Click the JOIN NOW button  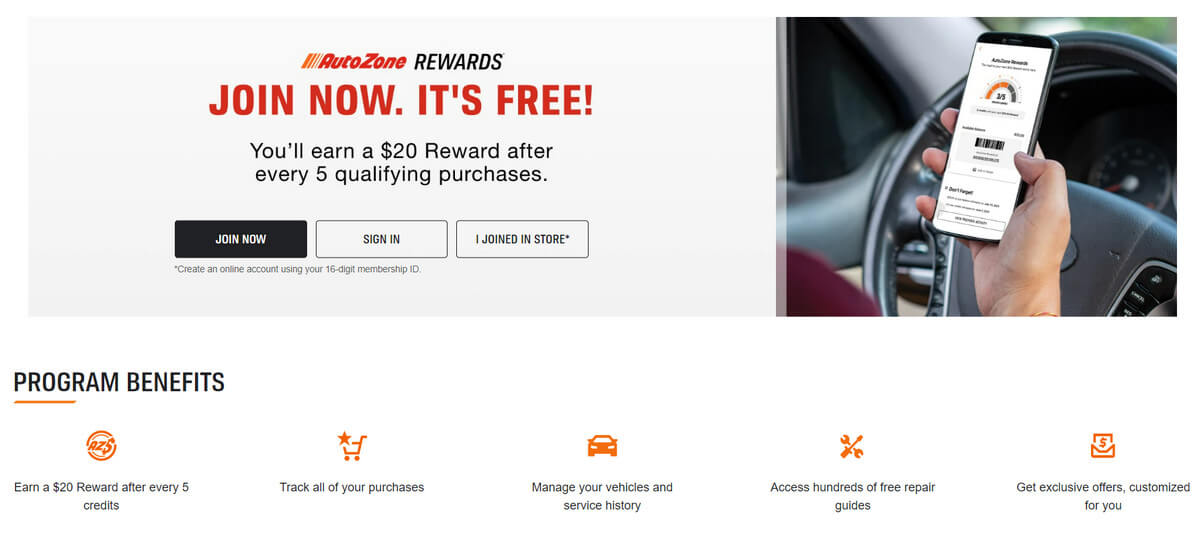pos(241,239)
